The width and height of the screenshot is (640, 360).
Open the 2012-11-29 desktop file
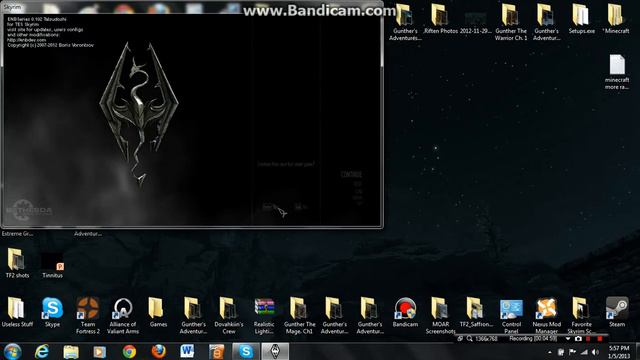tap(476, 22)
